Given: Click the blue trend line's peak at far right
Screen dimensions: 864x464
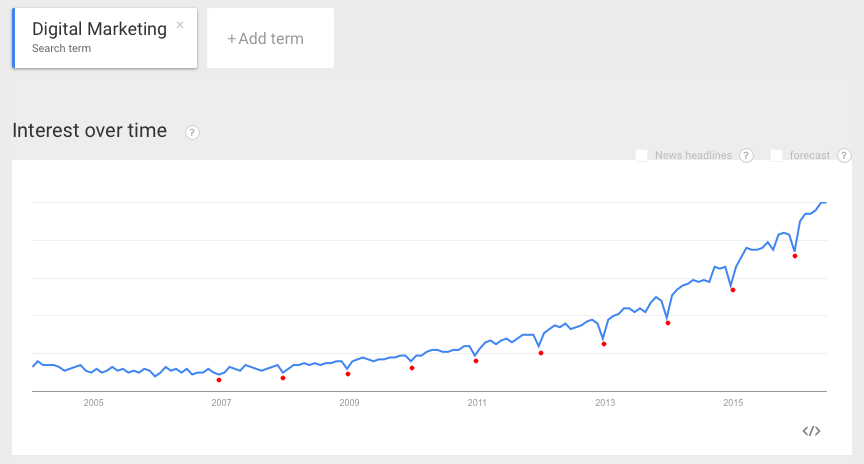Looking at the screenshot, I should point(824,203).
